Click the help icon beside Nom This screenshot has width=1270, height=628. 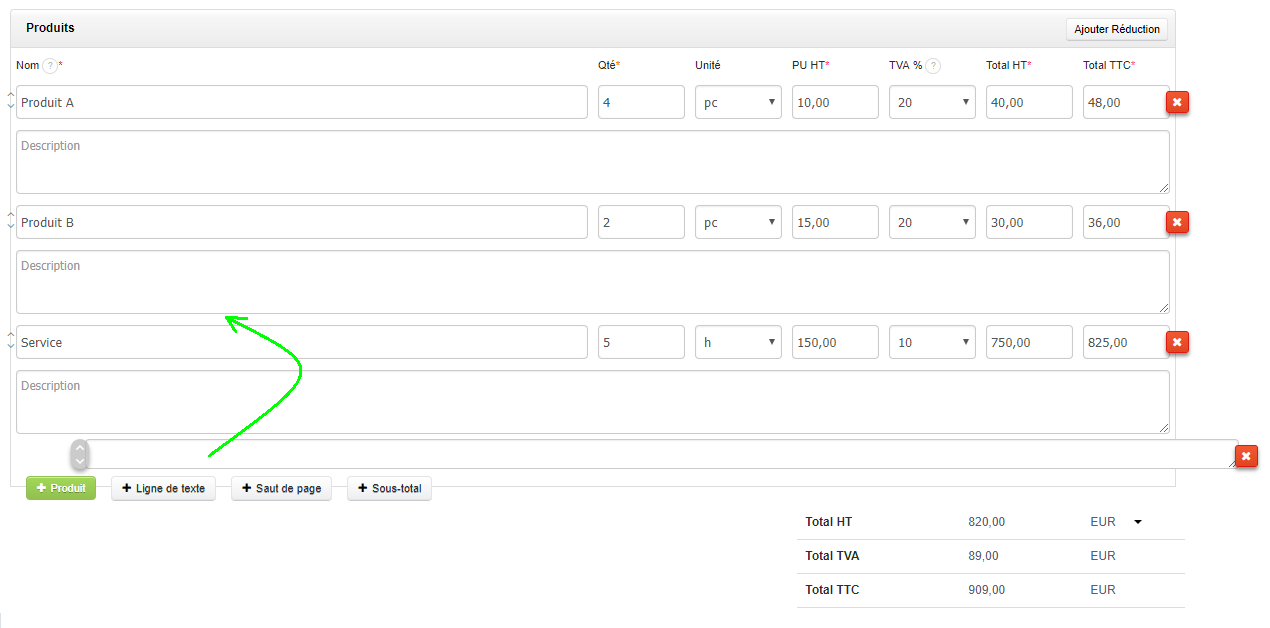(50, 66)
